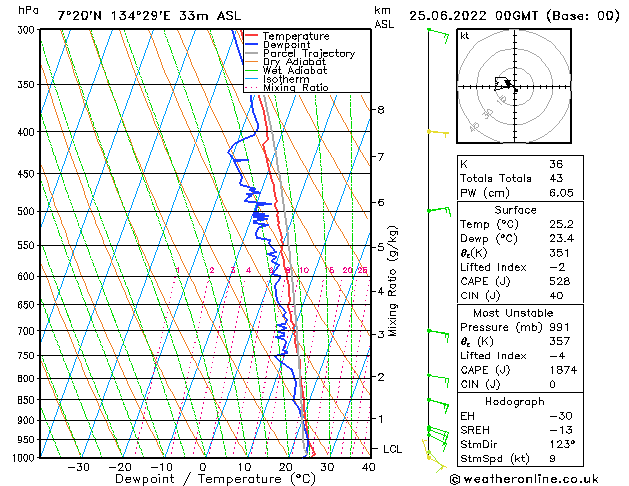Click the yellow wind barb at 400 hPa
This screenshot has width=629, height=486.
tap(438, 133)
